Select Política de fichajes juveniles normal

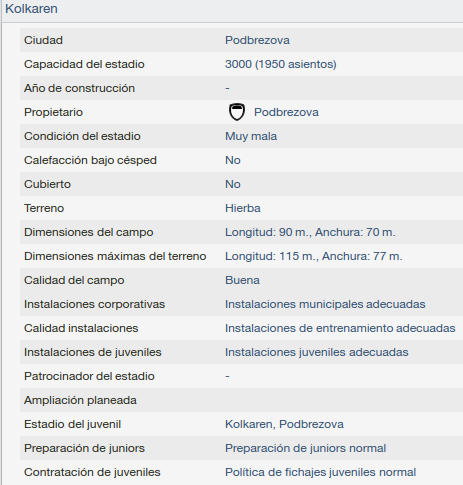320,472
